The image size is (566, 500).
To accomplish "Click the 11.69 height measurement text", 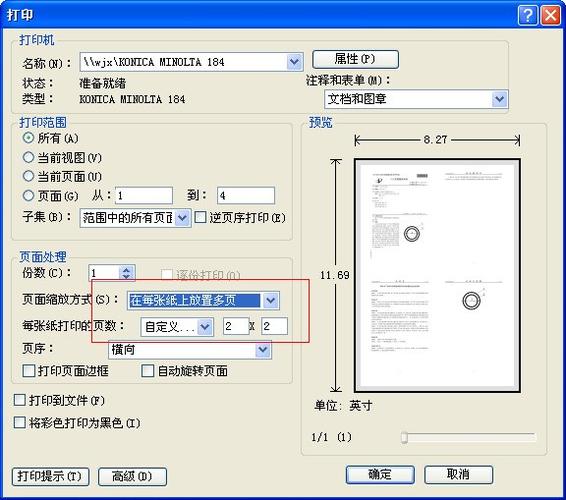I will (x=335, y=275).
